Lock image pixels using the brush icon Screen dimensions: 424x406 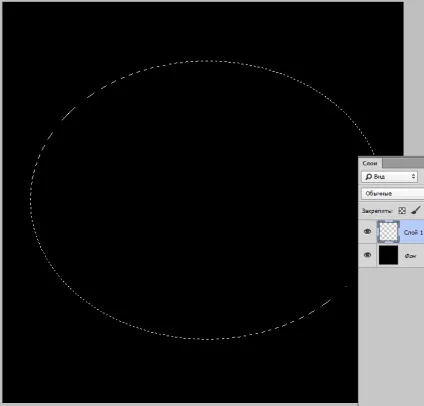point(415,210)
